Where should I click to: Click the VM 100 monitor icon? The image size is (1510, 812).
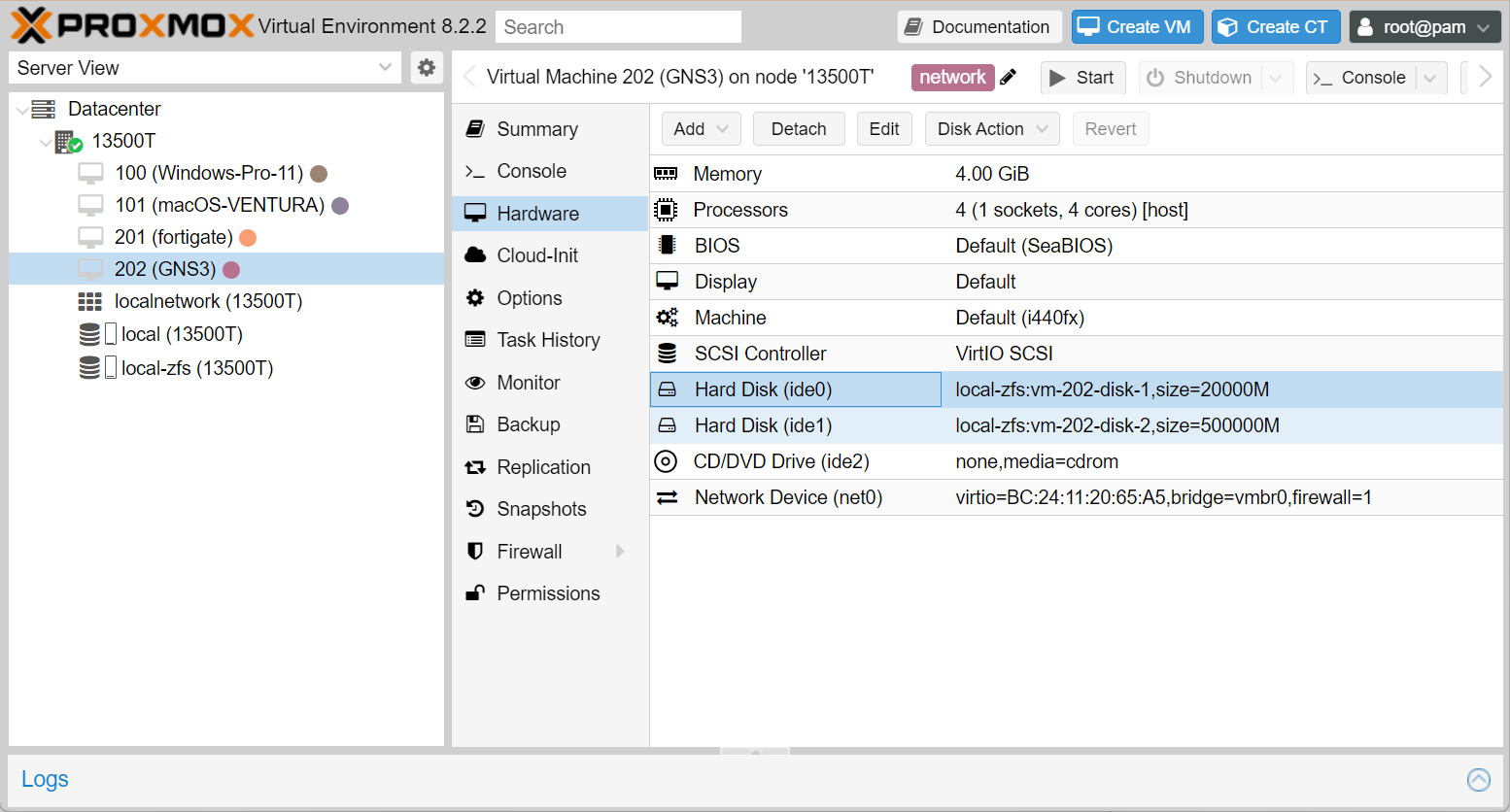click(x=90, y=174)
